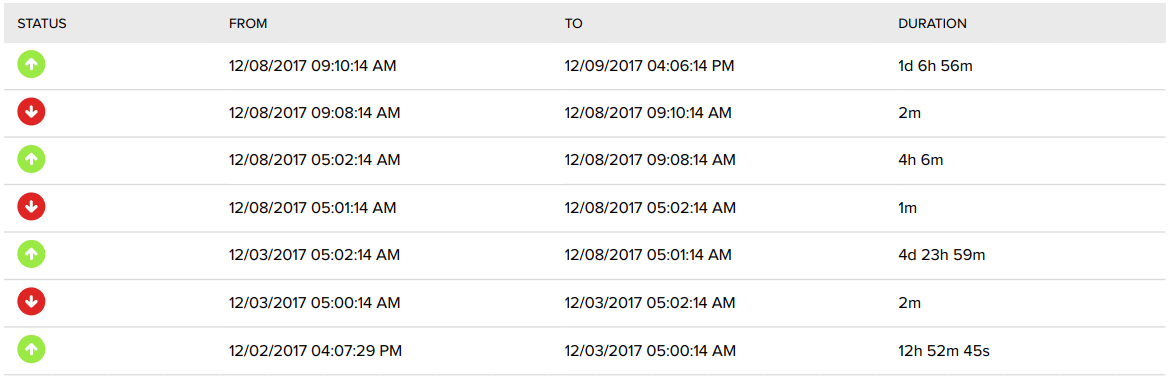Click the red down icon for 12/08/2017 09:08:14 AM

(31, 113)
